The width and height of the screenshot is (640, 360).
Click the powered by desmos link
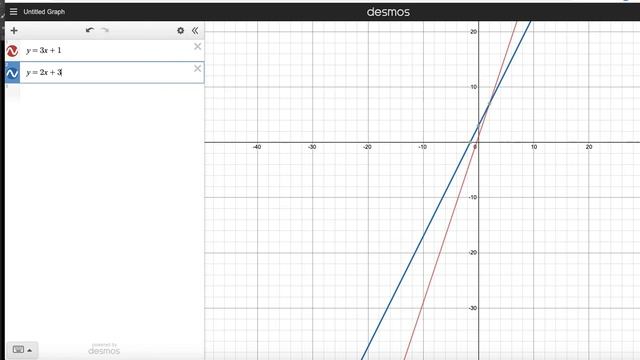[104, 349]
